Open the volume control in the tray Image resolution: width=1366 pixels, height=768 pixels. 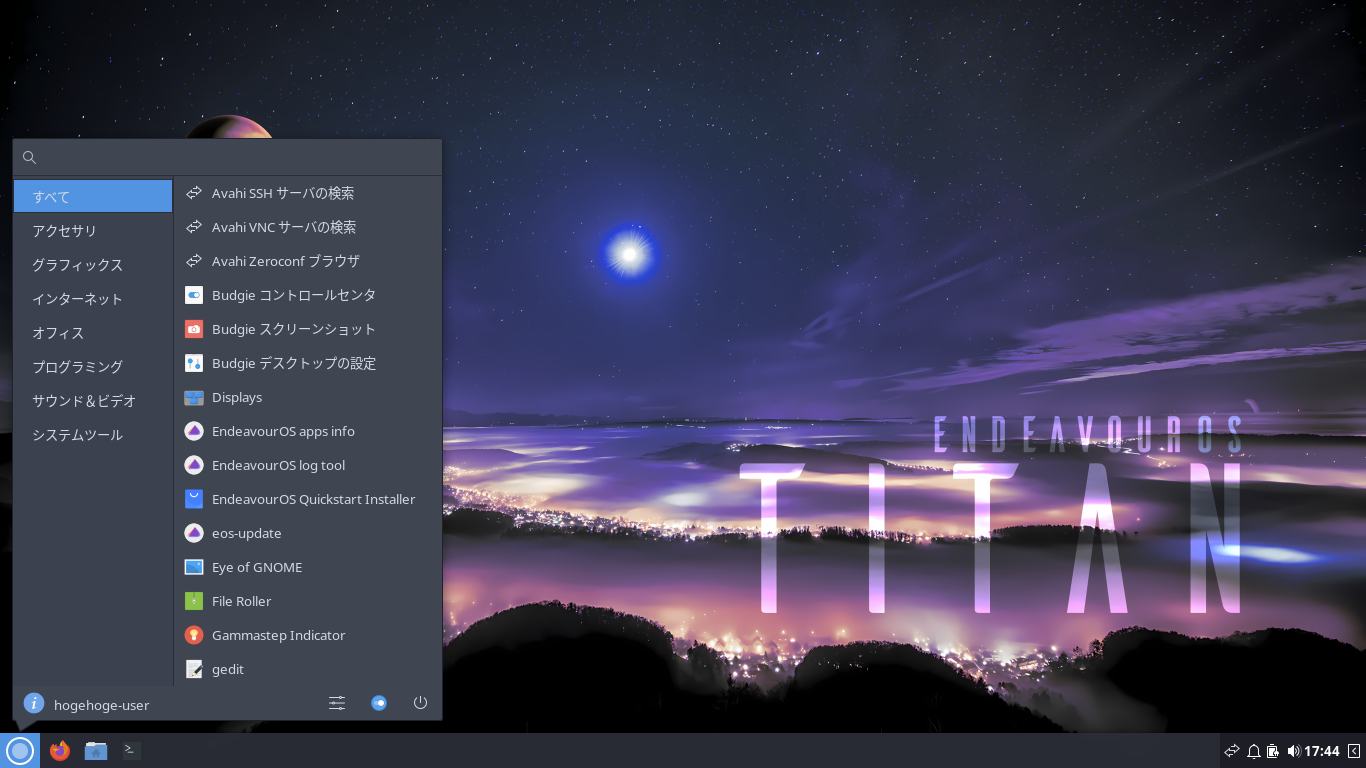1293,751
